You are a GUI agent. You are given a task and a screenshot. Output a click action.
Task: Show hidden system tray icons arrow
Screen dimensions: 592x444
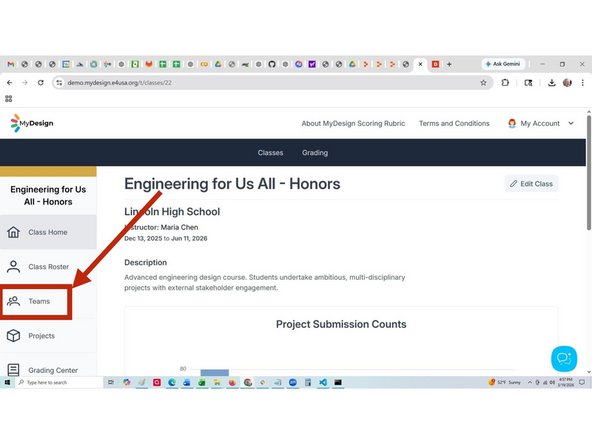pos(530,382)
